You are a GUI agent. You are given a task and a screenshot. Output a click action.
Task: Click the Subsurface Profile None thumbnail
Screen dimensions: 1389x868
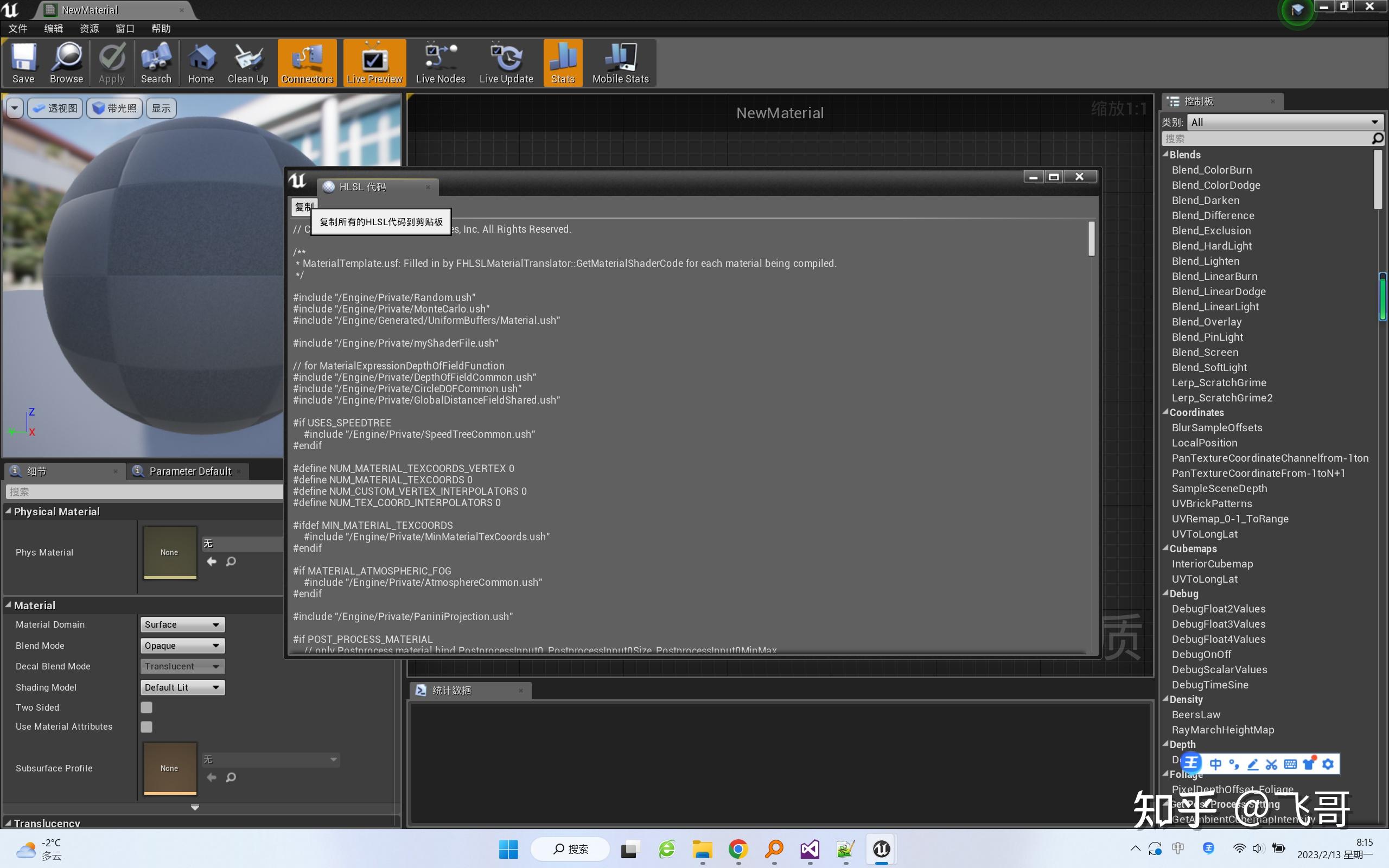point(170,768)
